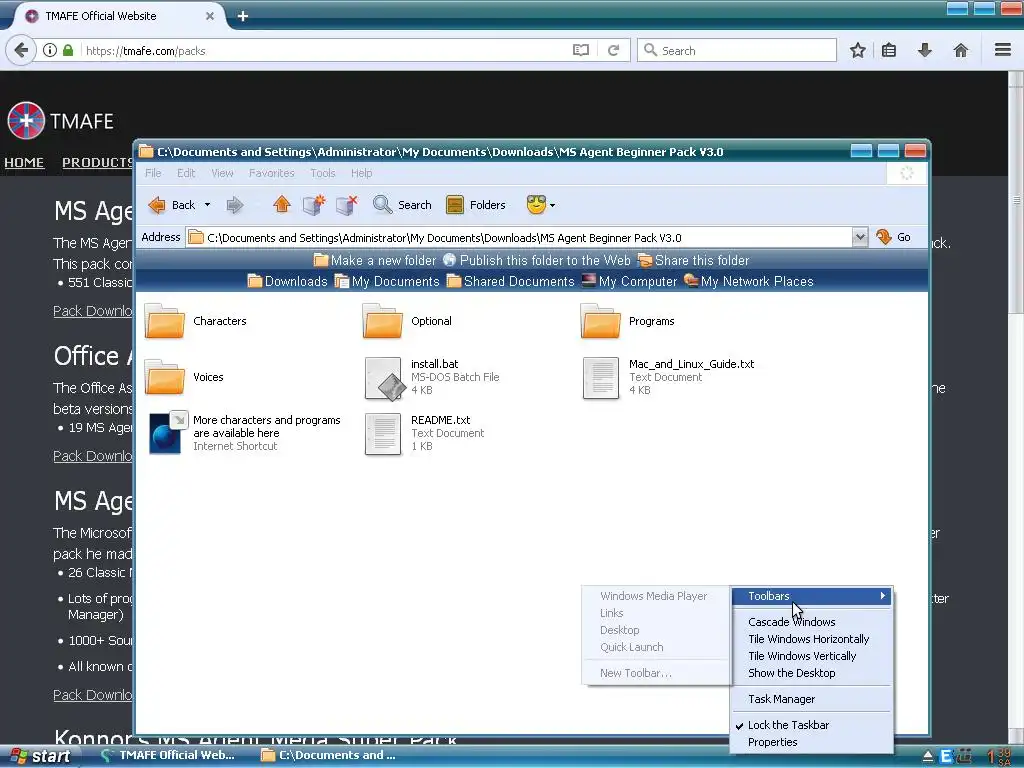
Task: Choose Tile Windows Horizontally
Action: [811, 639]
